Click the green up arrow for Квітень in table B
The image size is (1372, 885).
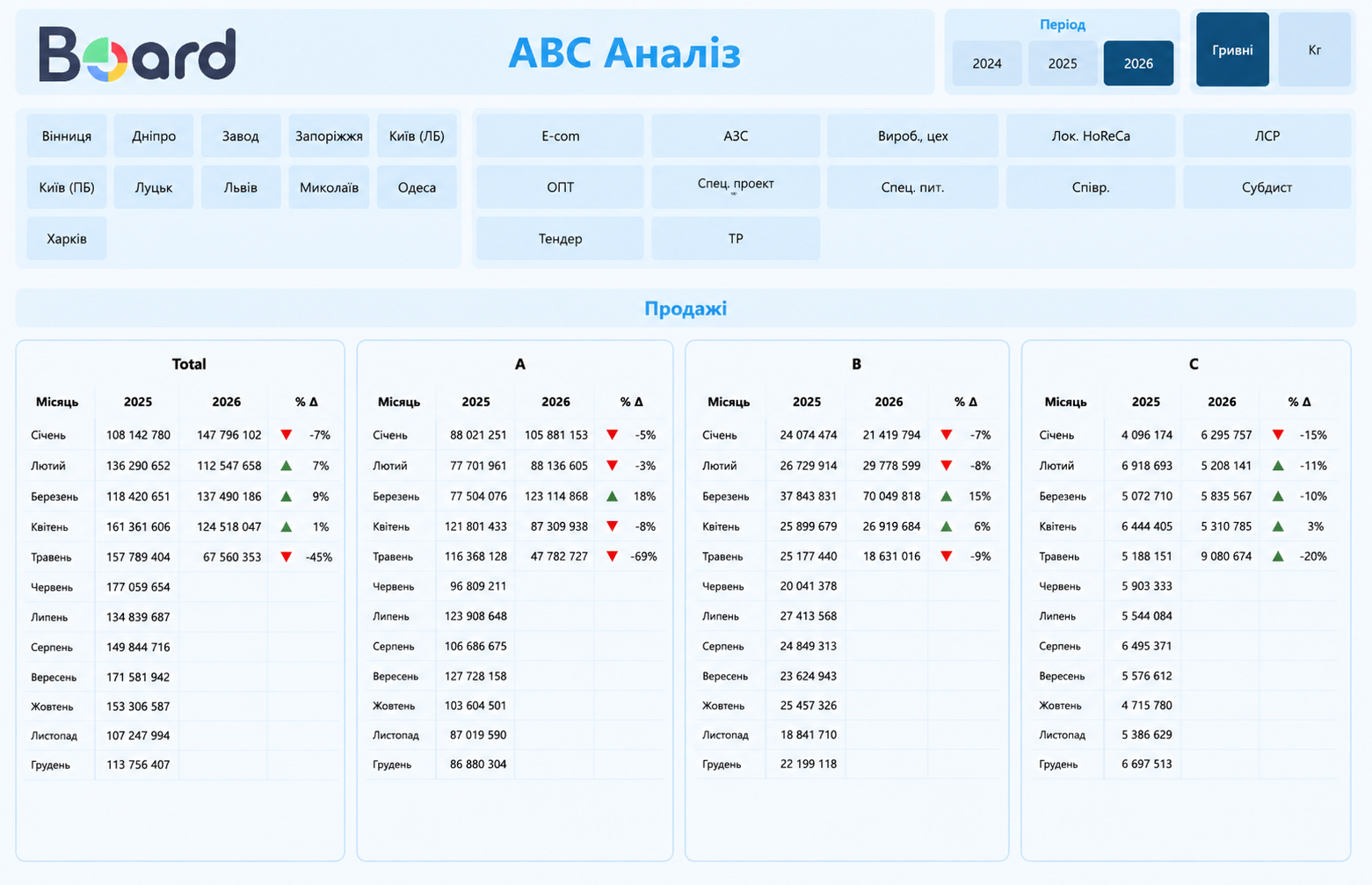[x=947, y=526]
